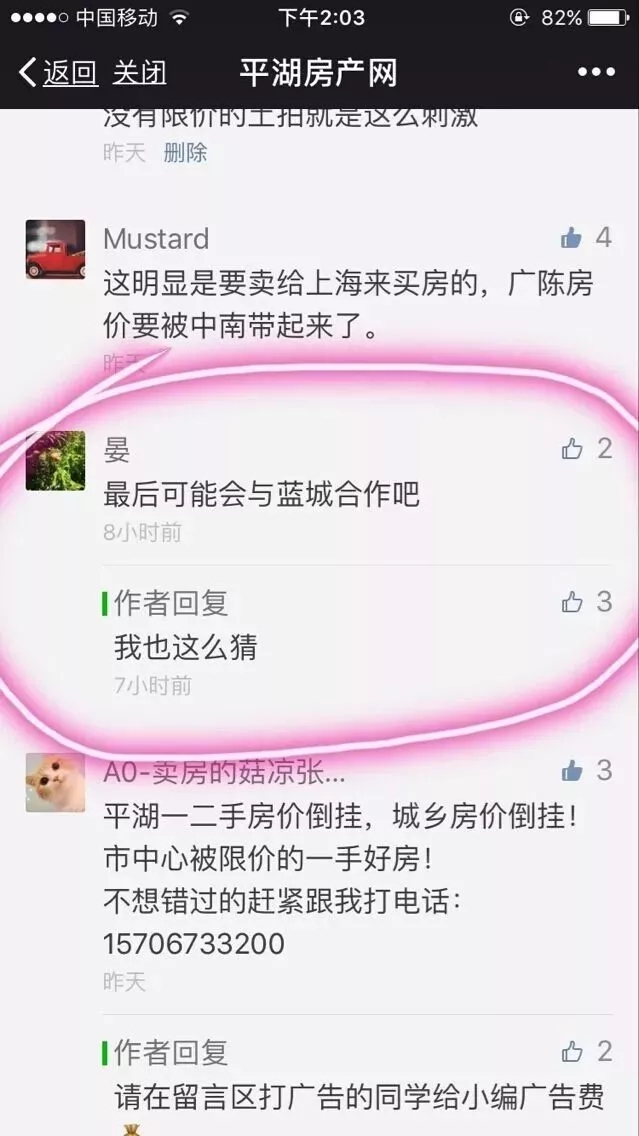Viewport: 639px width, 1136px height.
Task: Delete the comment via 删除 link
Action: point(185,152)
